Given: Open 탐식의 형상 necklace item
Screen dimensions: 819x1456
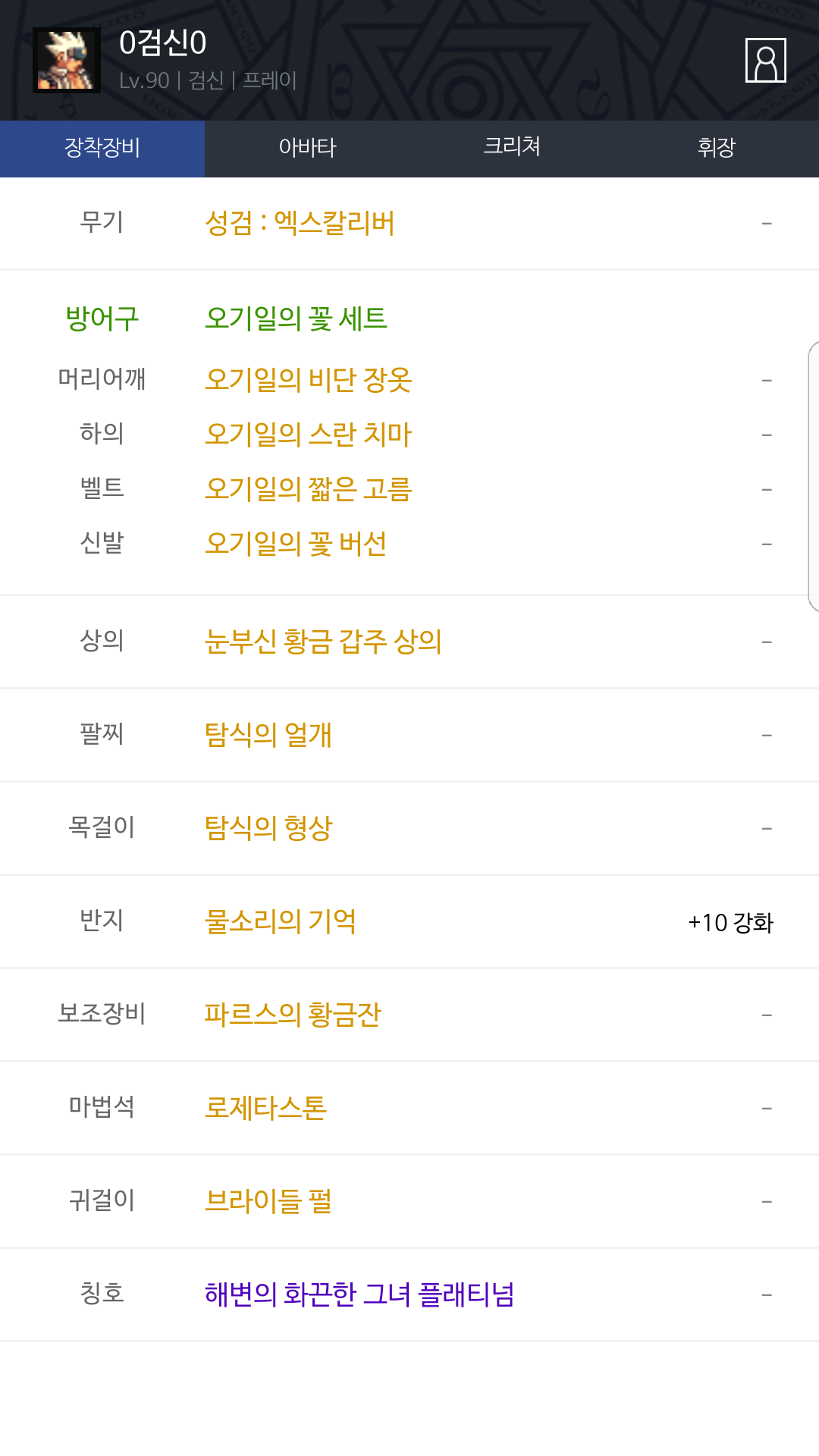Looking at the screenshot, I should (268, 828).
